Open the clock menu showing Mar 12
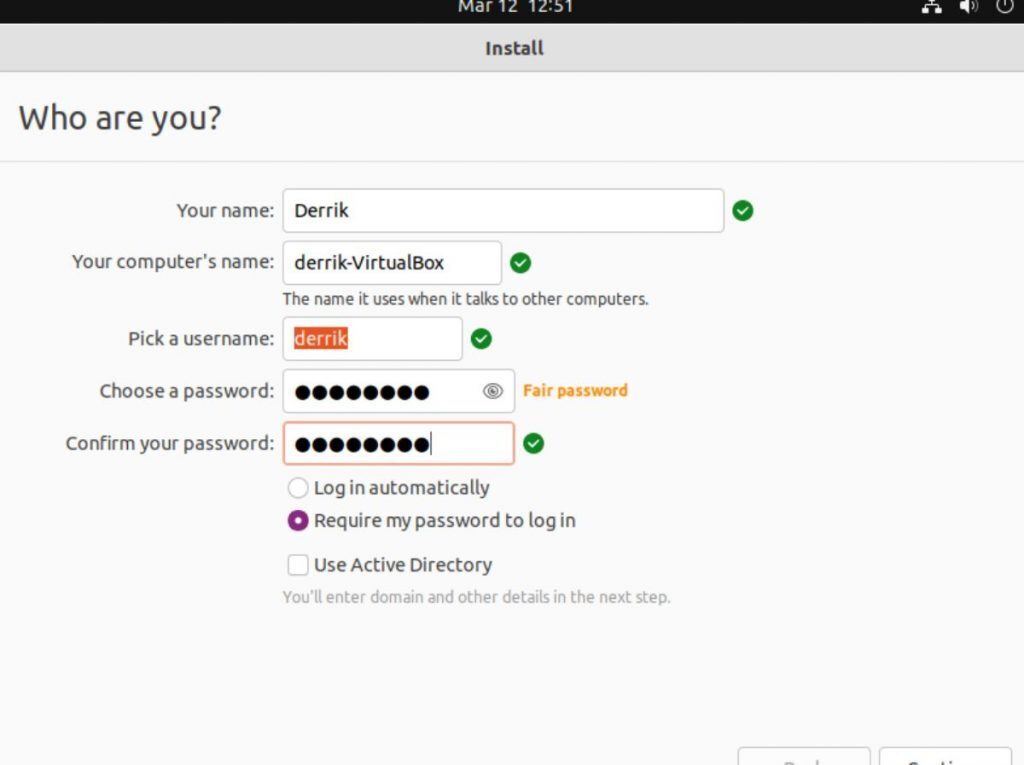This screenshot has width=1024, height=765. point(513,8)
